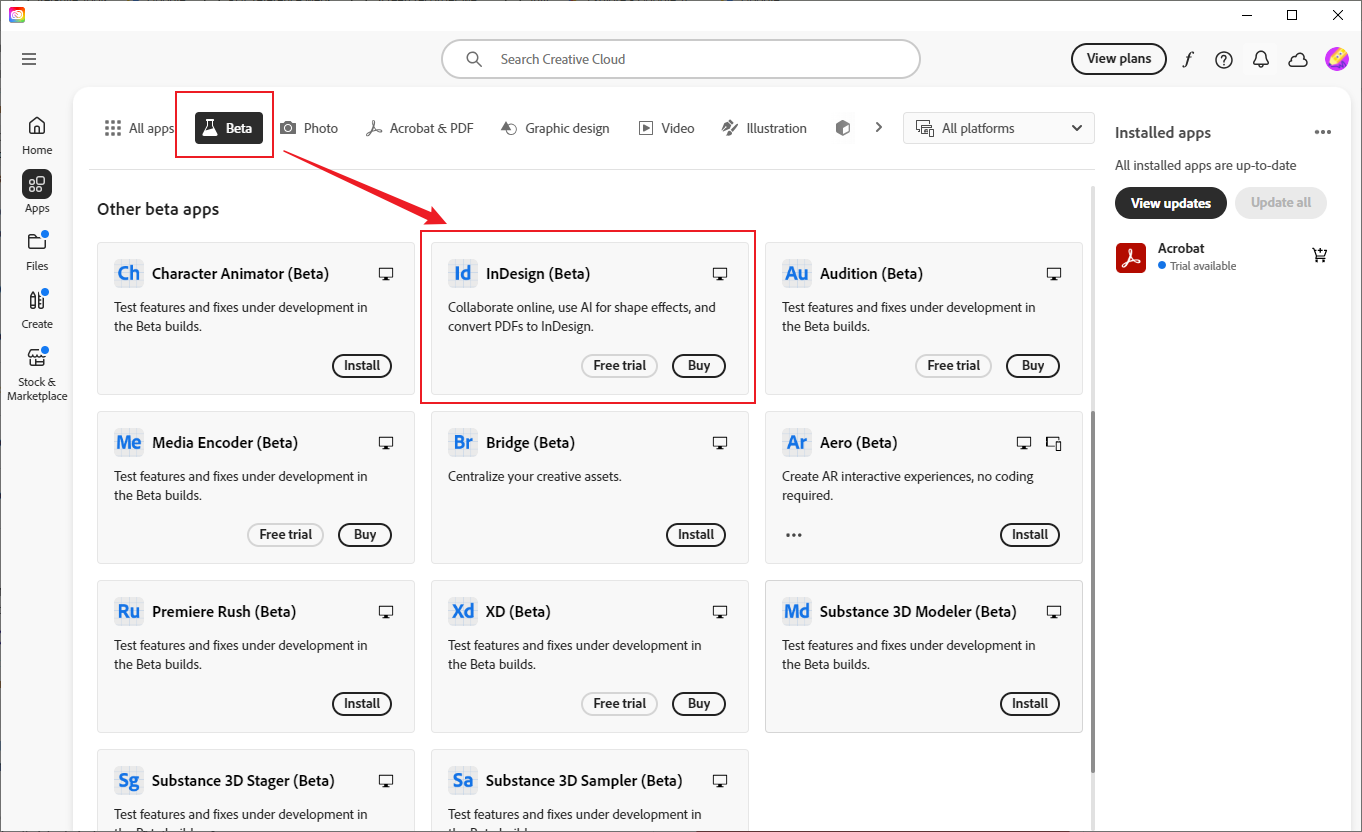Click the Search Creative Cloud field
Screen dimensions: 1362x832
coord(681,59)
